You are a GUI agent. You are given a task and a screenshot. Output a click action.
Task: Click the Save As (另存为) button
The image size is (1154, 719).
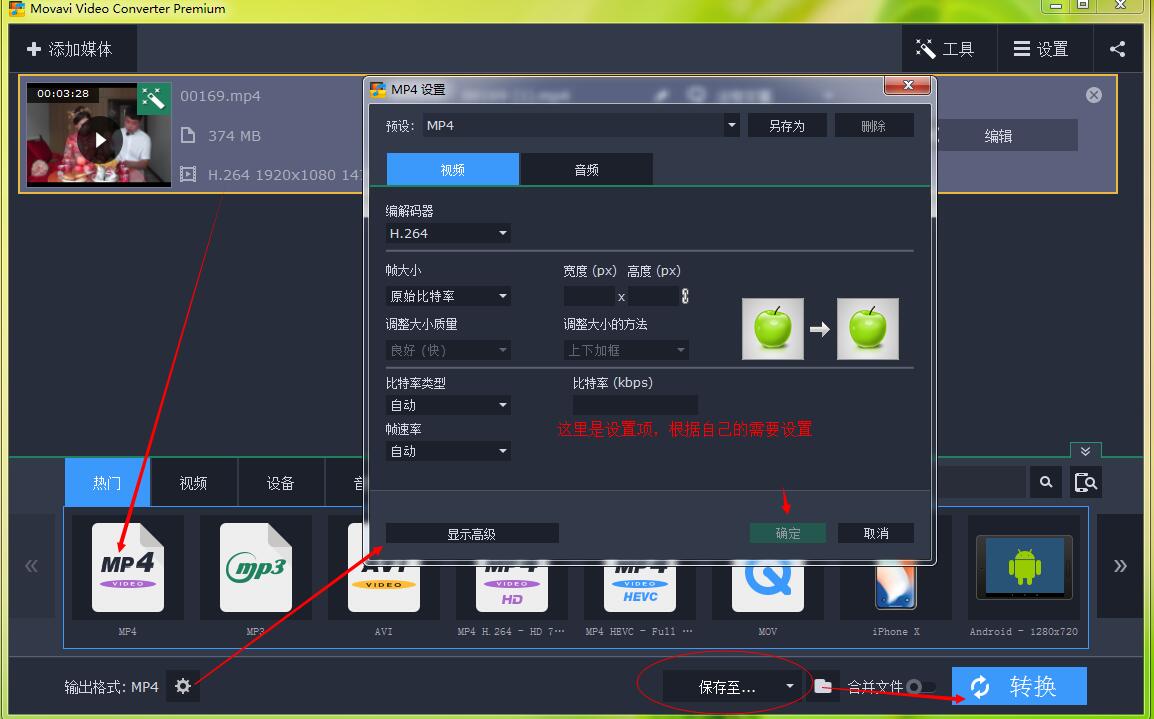(787, 126)
